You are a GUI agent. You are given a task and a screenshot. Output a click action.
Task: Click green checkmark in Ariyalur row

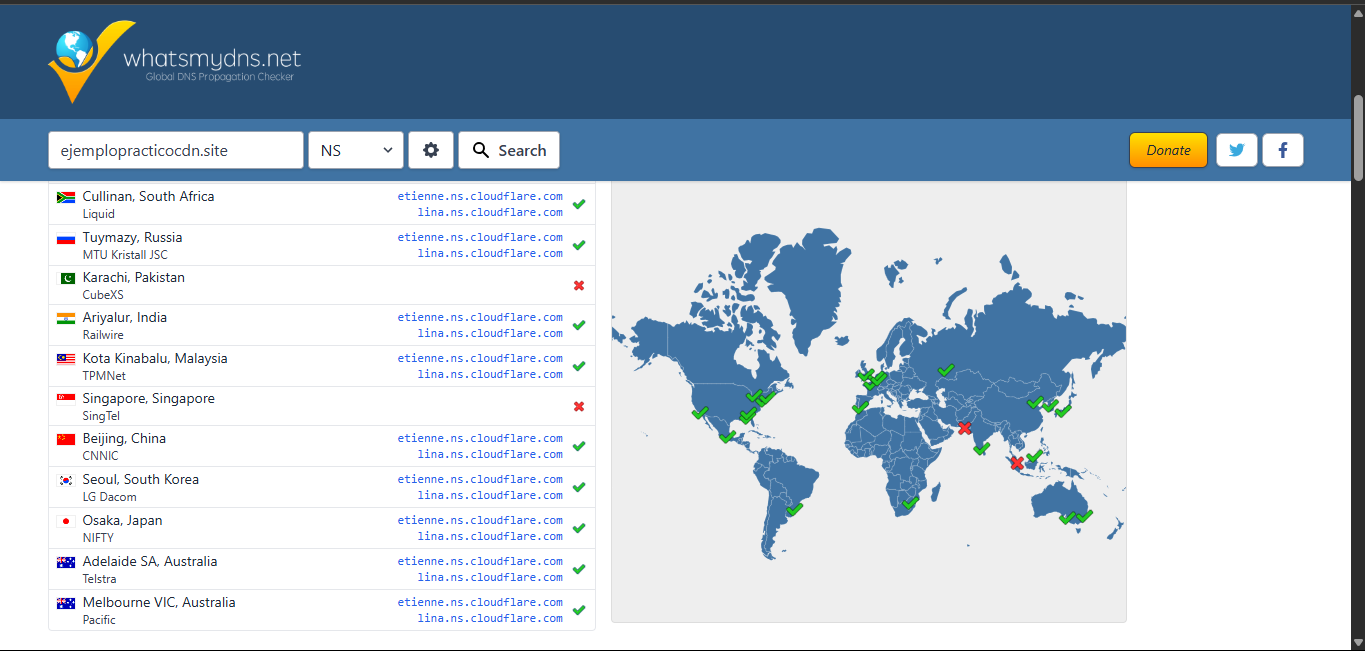click(579, 325)
